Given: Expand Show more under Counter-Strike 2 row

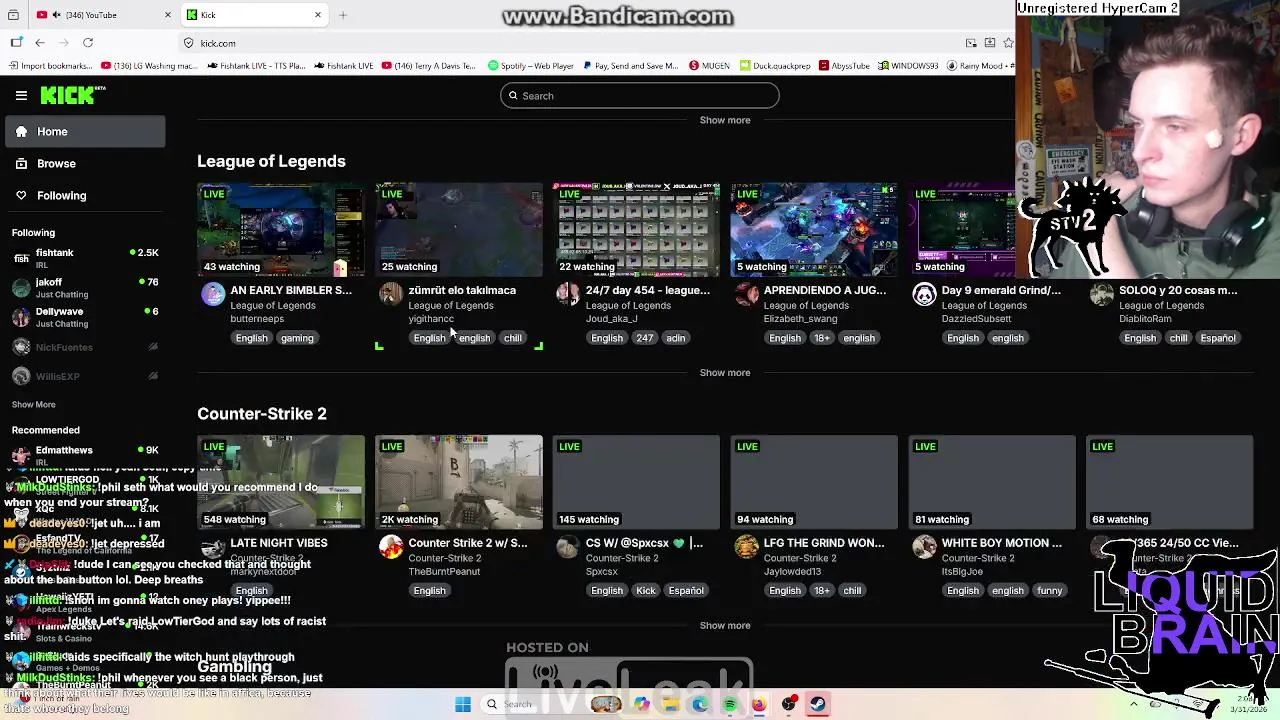Looking at the screenshot, I should [725, 626].
